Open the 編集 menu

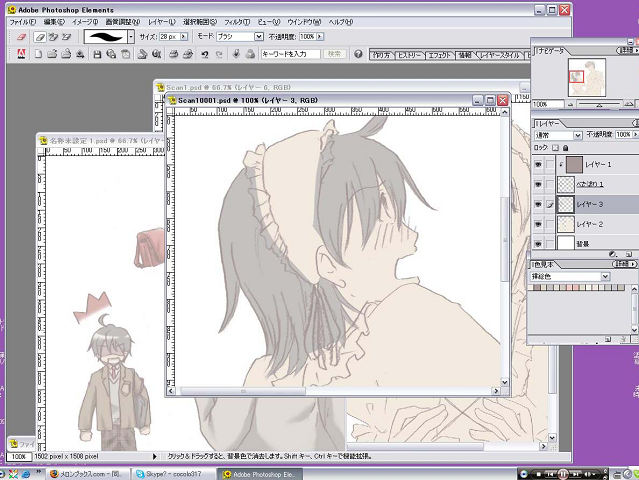pos(54,22)
